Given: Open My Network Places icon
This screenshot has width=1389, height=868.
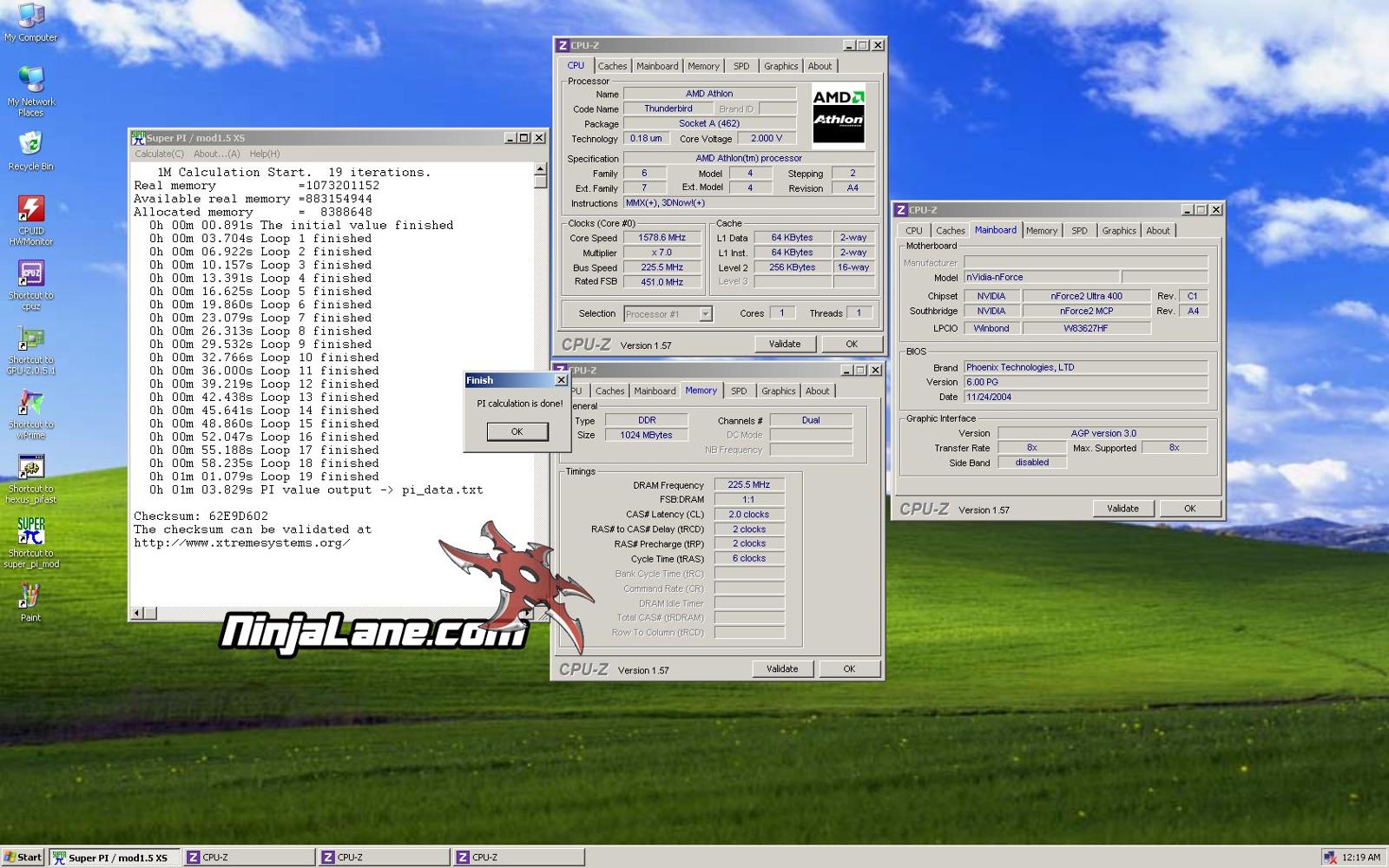Looking at the screenshot, I should pos(30,90).
